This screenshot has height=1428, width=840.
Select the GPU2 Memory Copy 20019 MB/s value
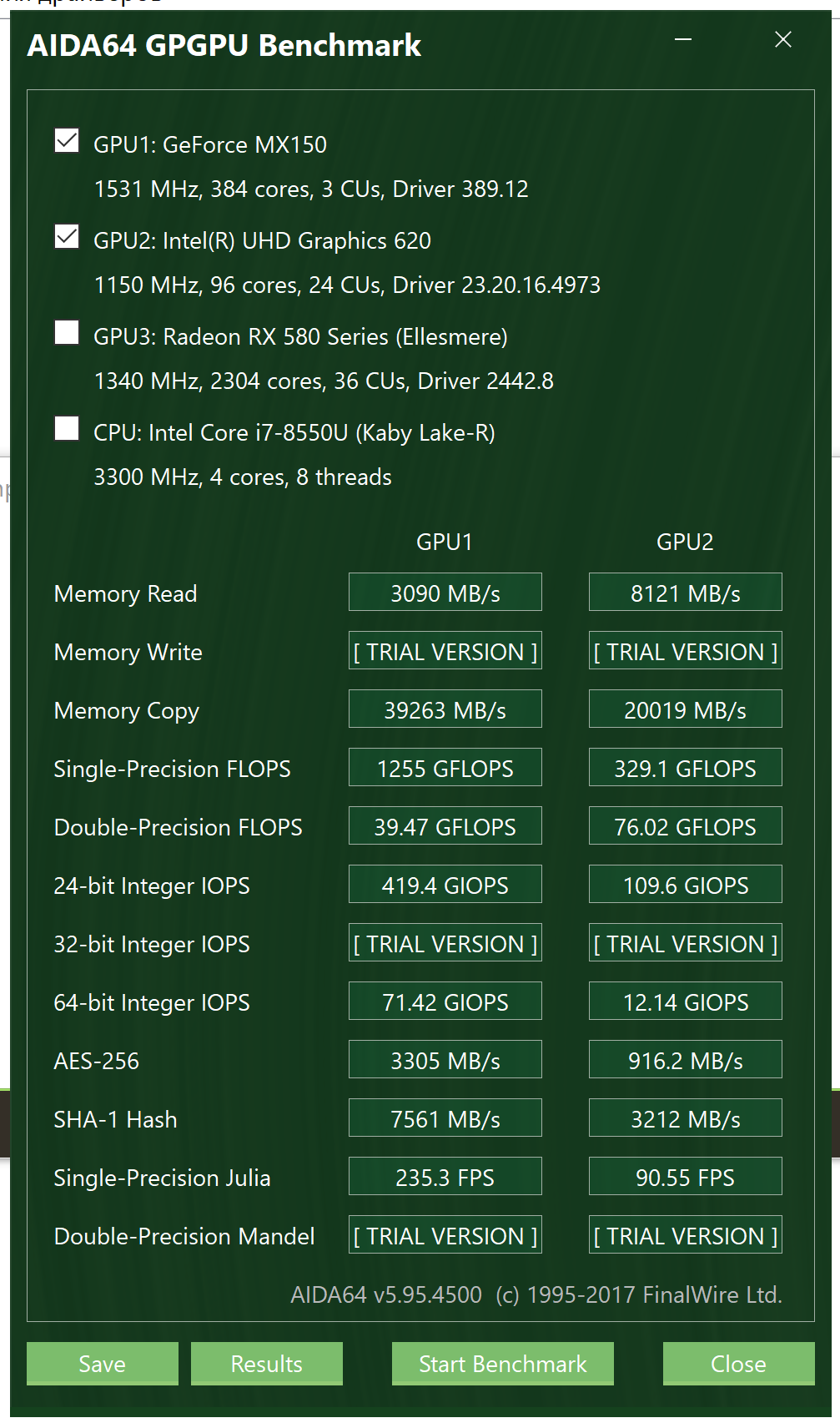click(686, 709)
